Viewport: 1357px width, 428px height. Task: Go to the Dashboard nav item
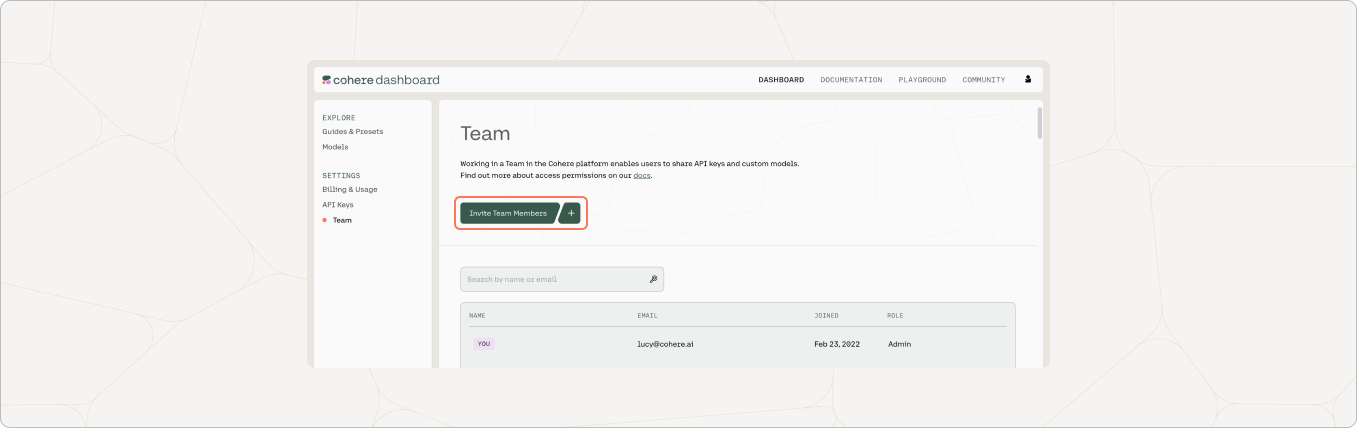pos(781,80)
